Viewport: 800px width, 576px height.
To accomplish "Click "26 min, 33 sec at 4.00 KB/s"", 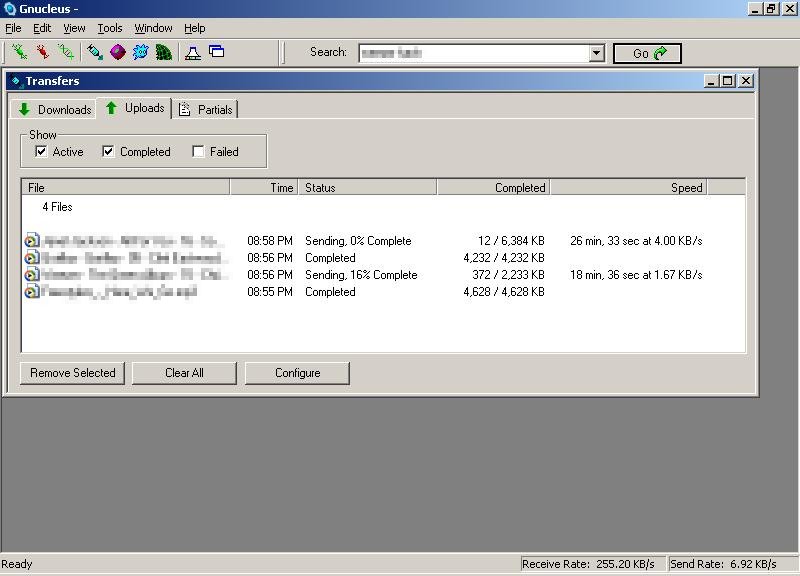I will (636, 241).
